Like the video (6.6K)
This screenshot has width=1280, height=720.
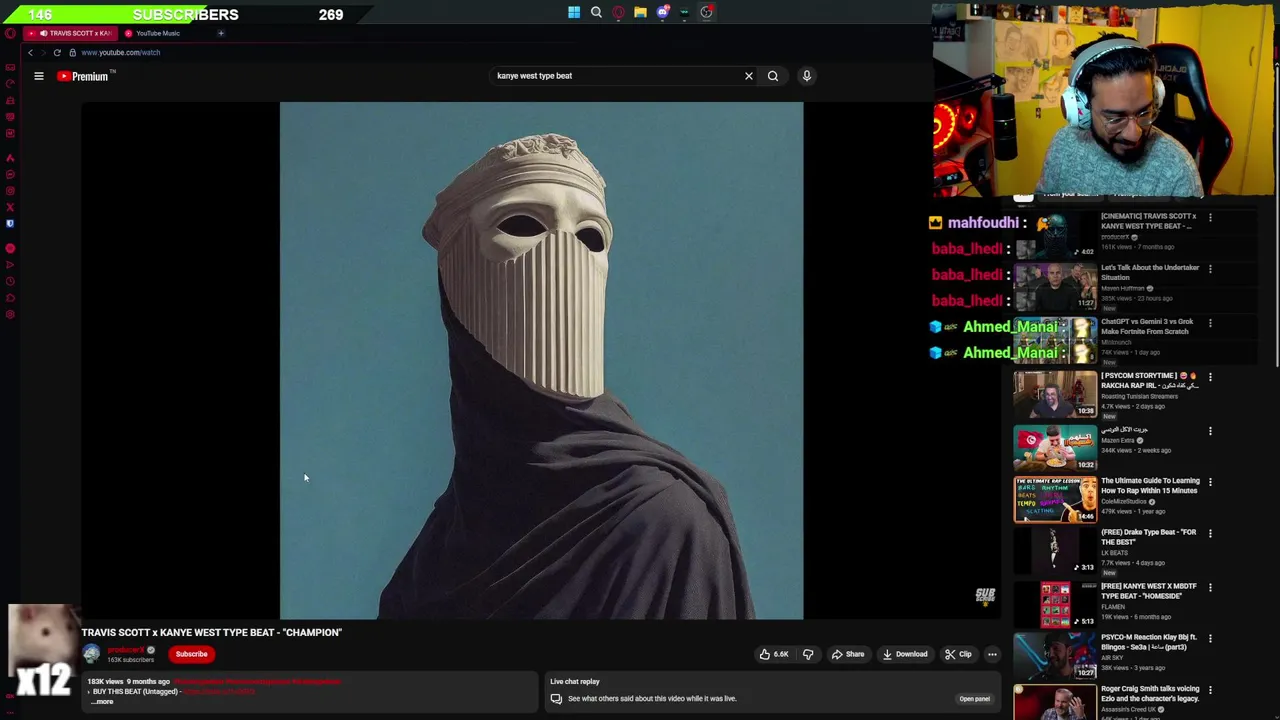775,654
